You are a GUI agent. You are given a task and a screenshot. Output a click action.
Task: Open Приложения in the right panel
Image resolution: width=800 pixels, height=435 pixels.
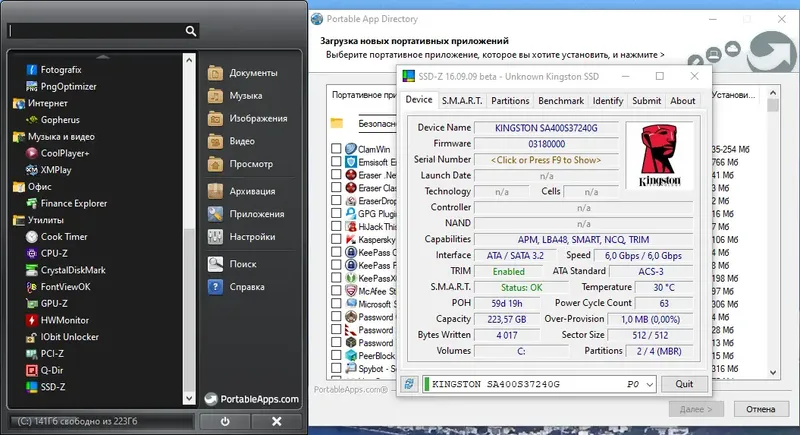246,214
